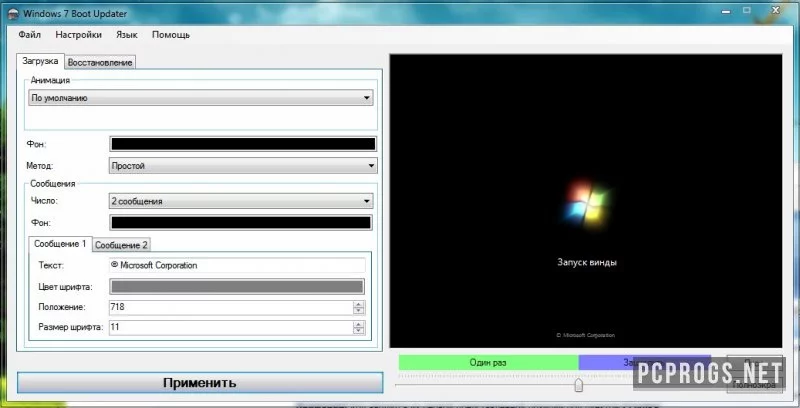
Task: Focus the Положение field showing 718
Action: (231, 307)
